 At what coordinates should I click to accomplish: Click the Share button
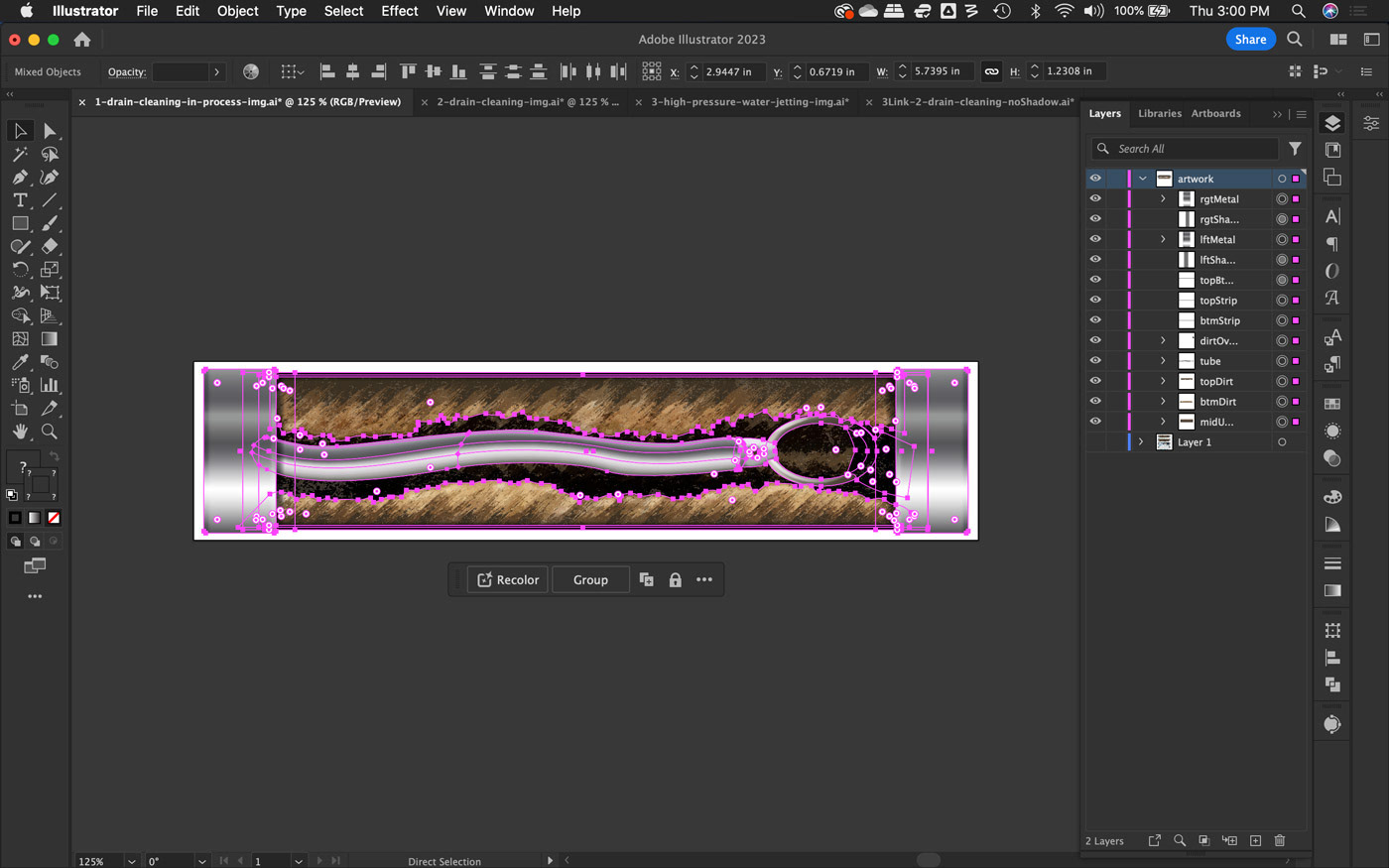[x=1250, y=40]
